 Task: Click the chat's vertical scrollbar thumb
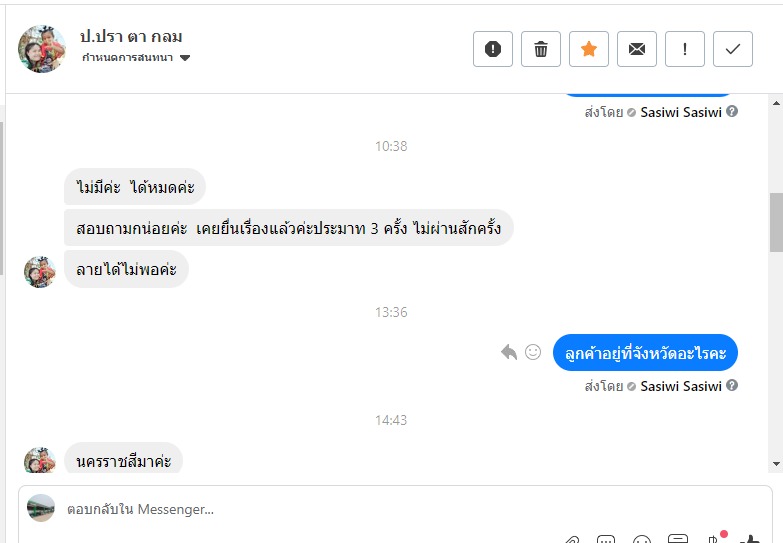tap(775, 222)
